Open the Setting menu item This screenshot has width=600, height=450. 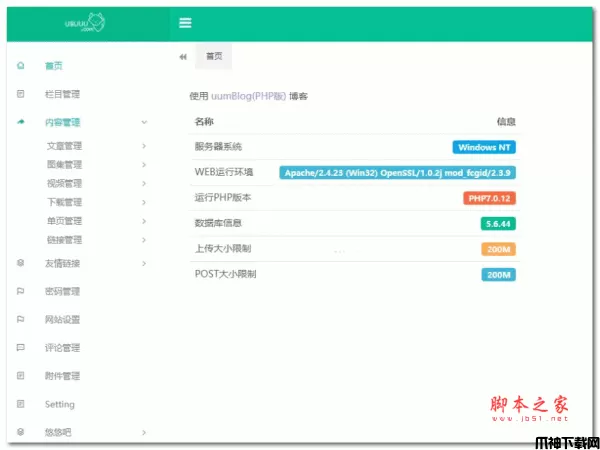[x=59, y=405]
